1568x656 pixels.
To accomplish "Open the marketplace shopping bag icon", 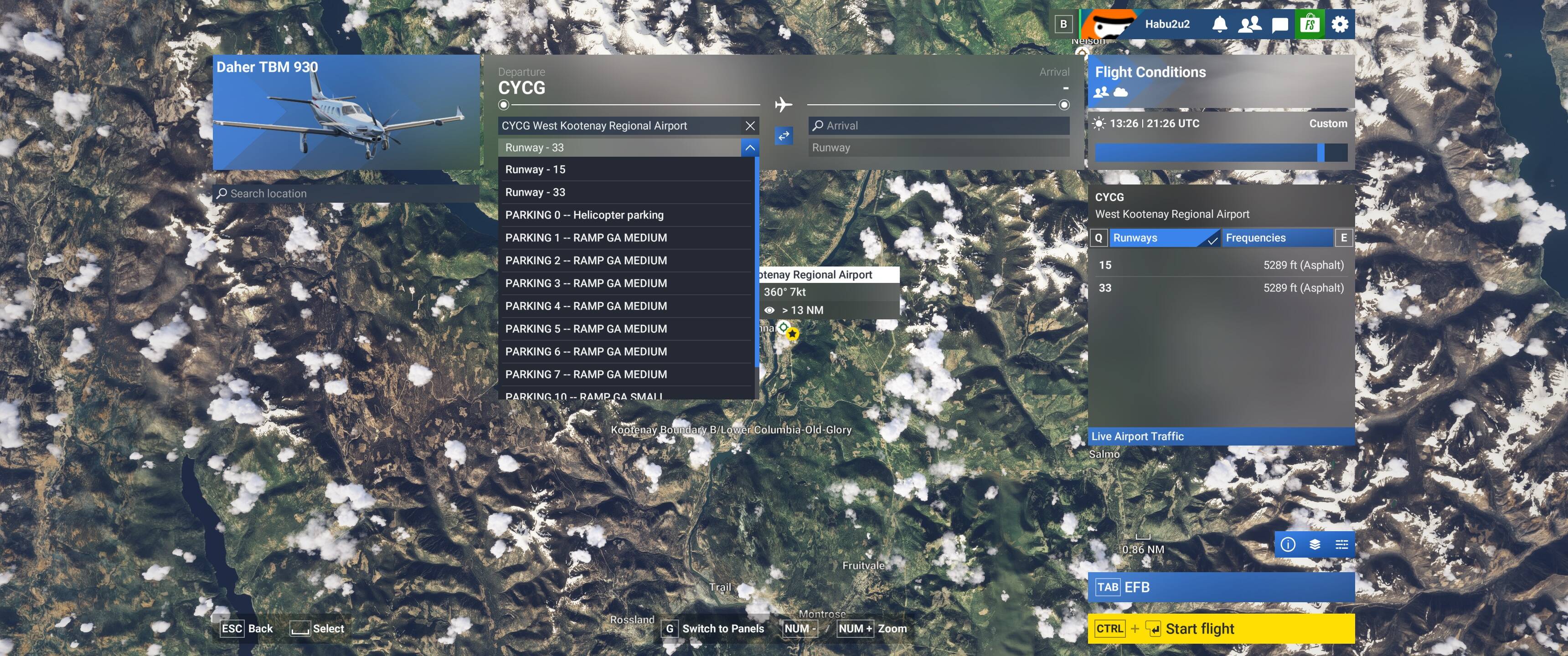I will pos(1310,24).
